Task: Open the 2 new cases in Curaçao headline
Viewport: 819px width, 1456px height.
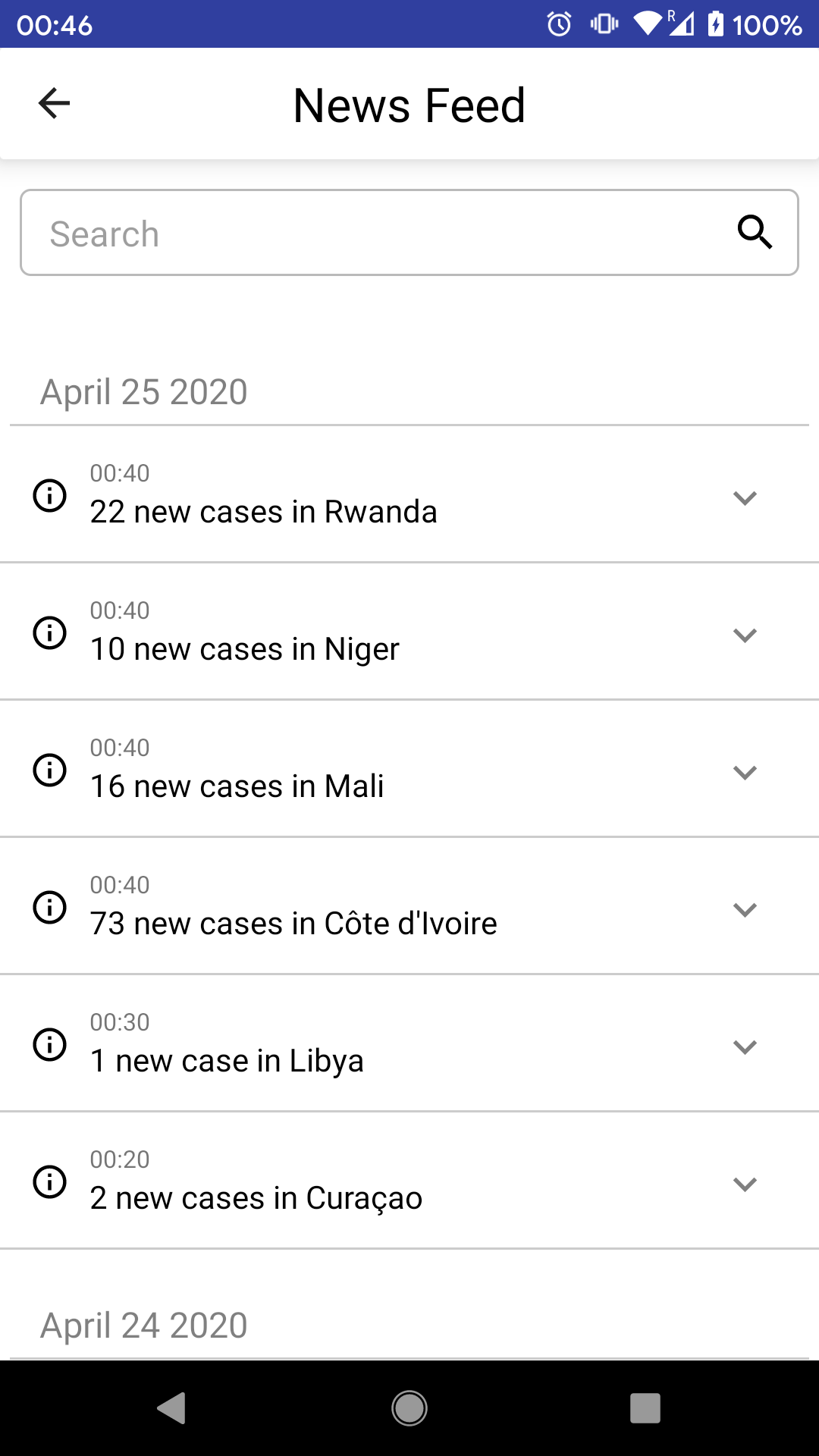Action: coord(256,1199)
